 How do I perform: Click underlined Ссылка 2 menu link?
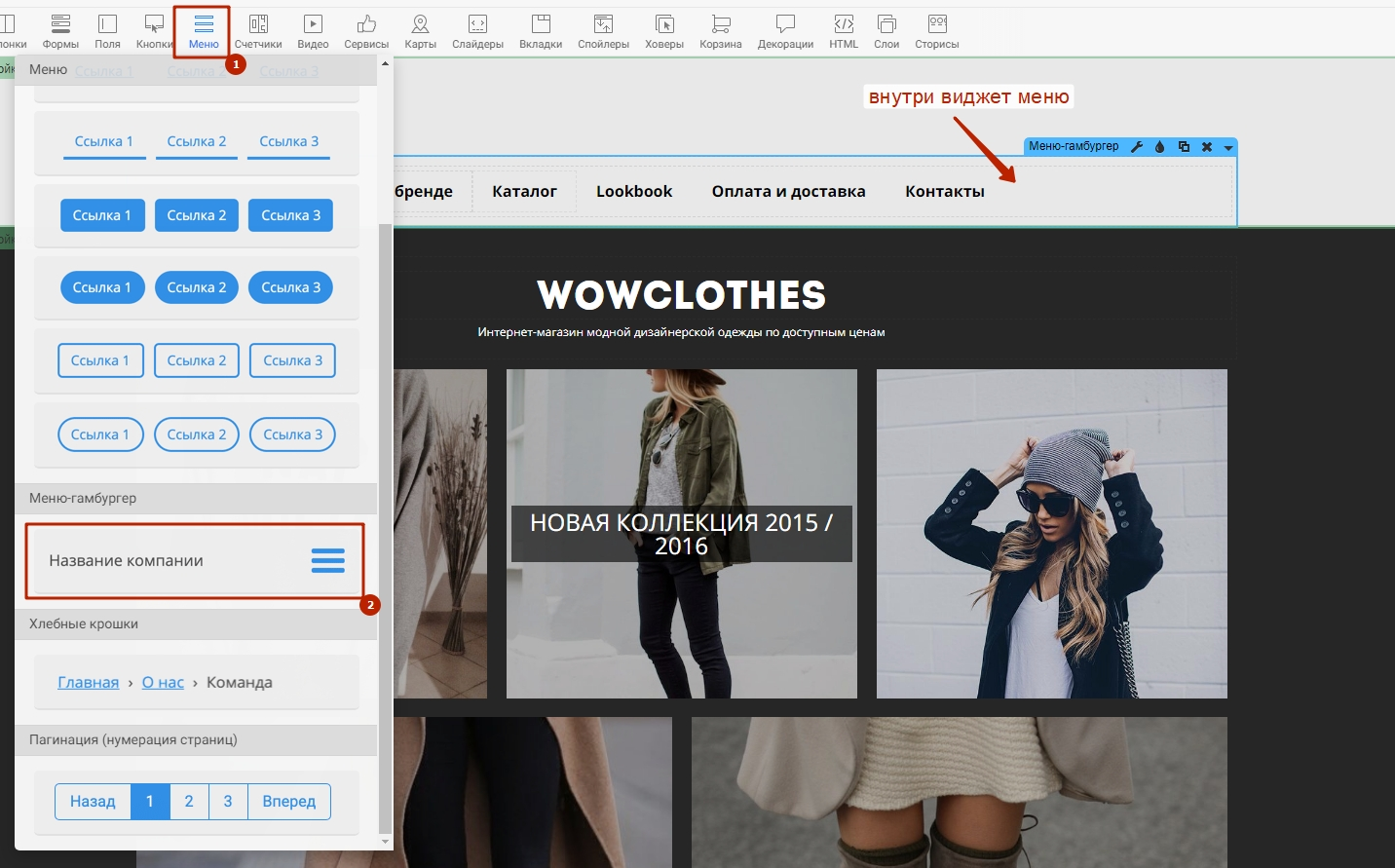pos(197,142)
